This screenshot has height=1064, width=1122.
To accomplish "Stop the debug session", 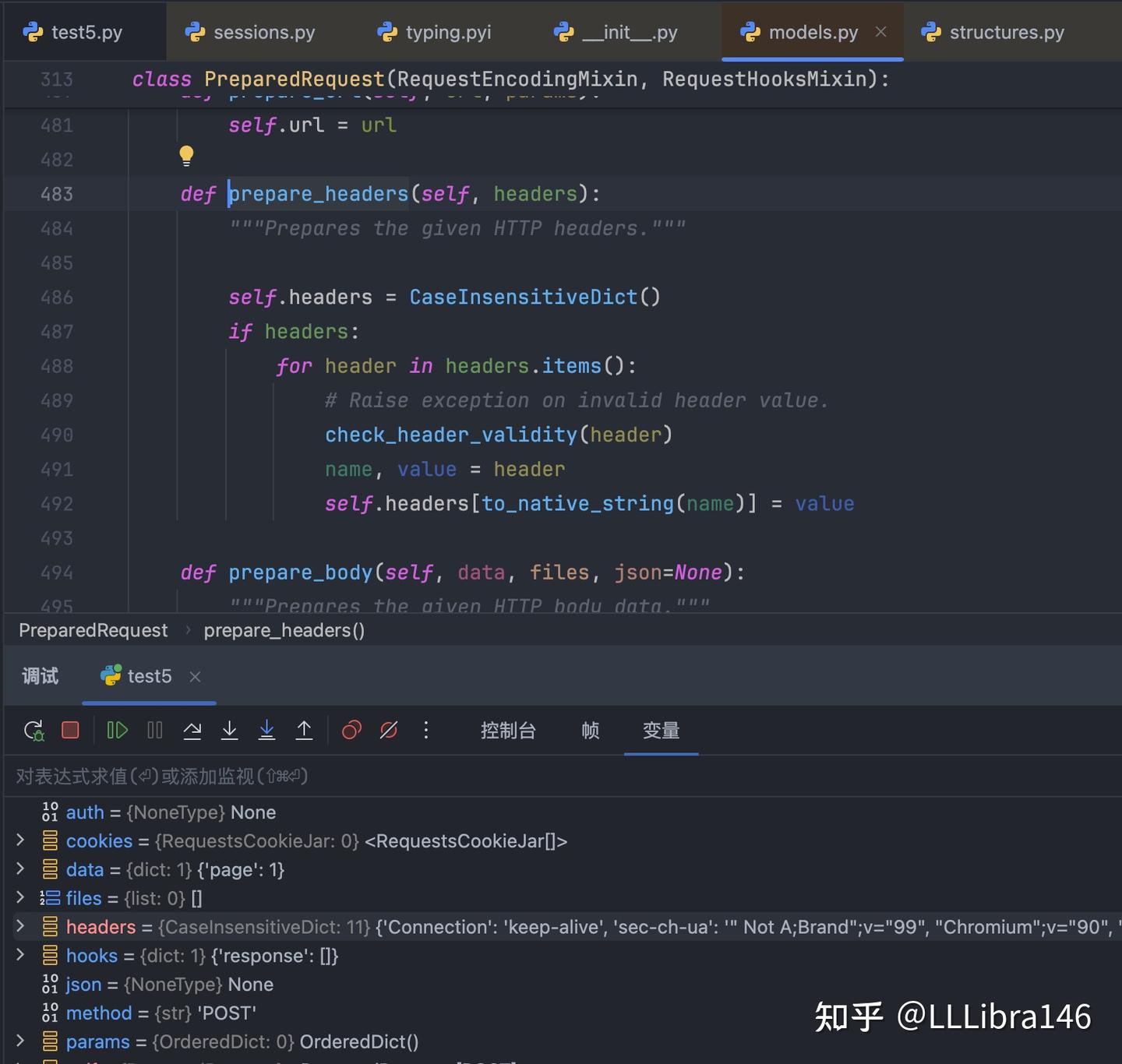I will tap(70, 730).
